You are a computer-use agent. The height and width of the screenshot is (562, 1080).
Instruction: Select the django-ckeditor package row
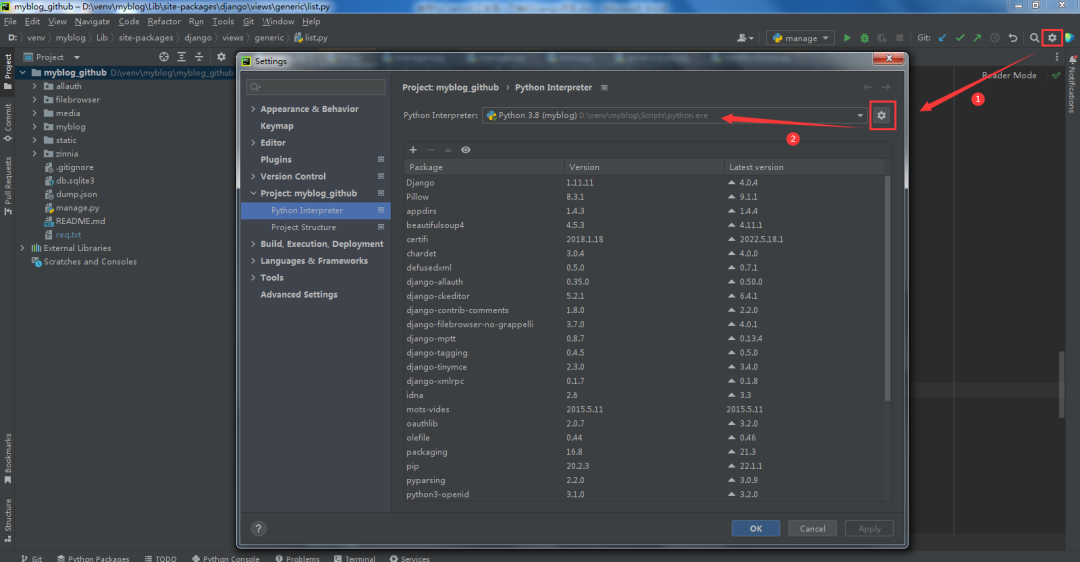[645, 296]
